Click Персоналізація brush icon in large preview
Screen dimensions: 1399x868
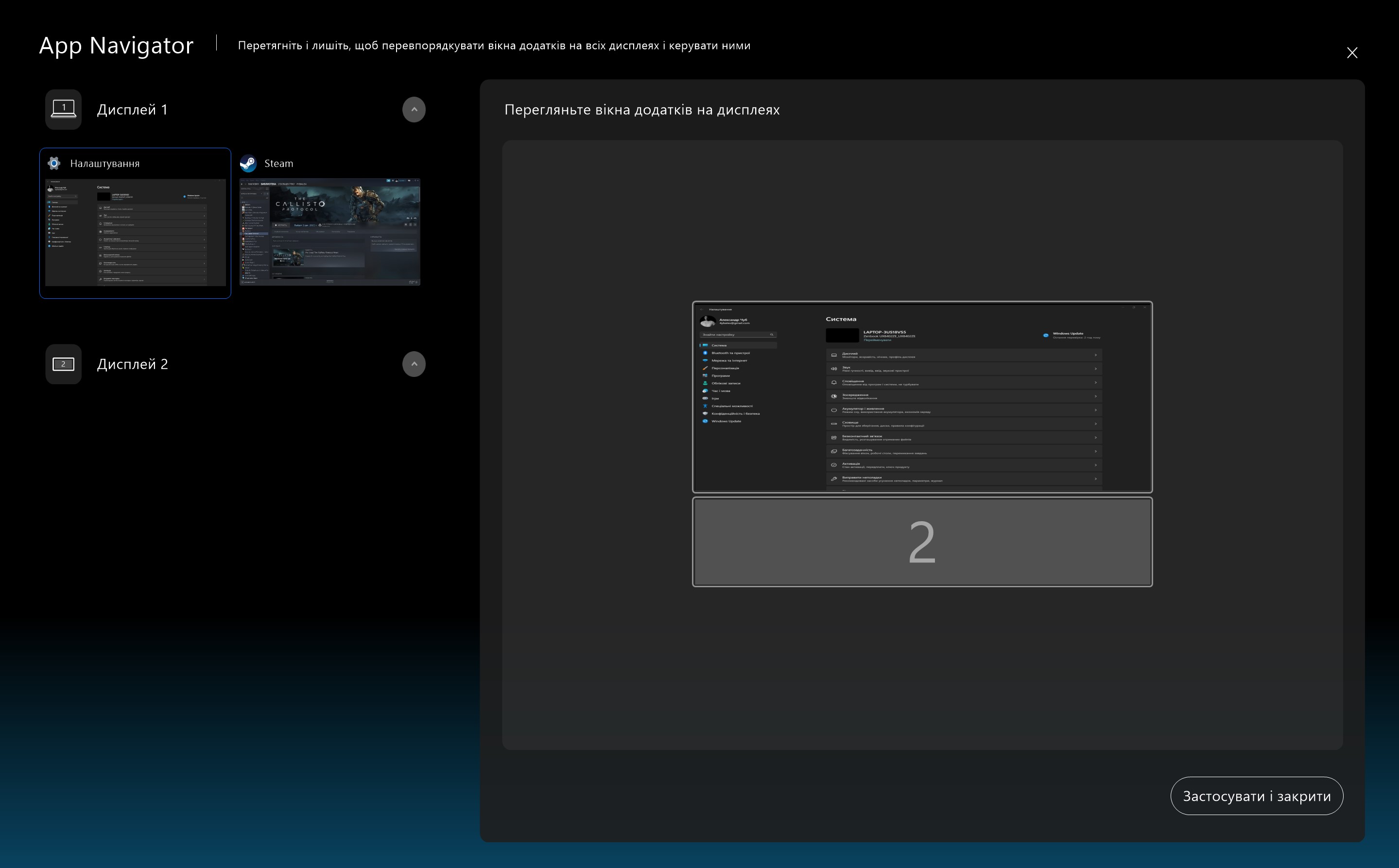tap(705, 368)
